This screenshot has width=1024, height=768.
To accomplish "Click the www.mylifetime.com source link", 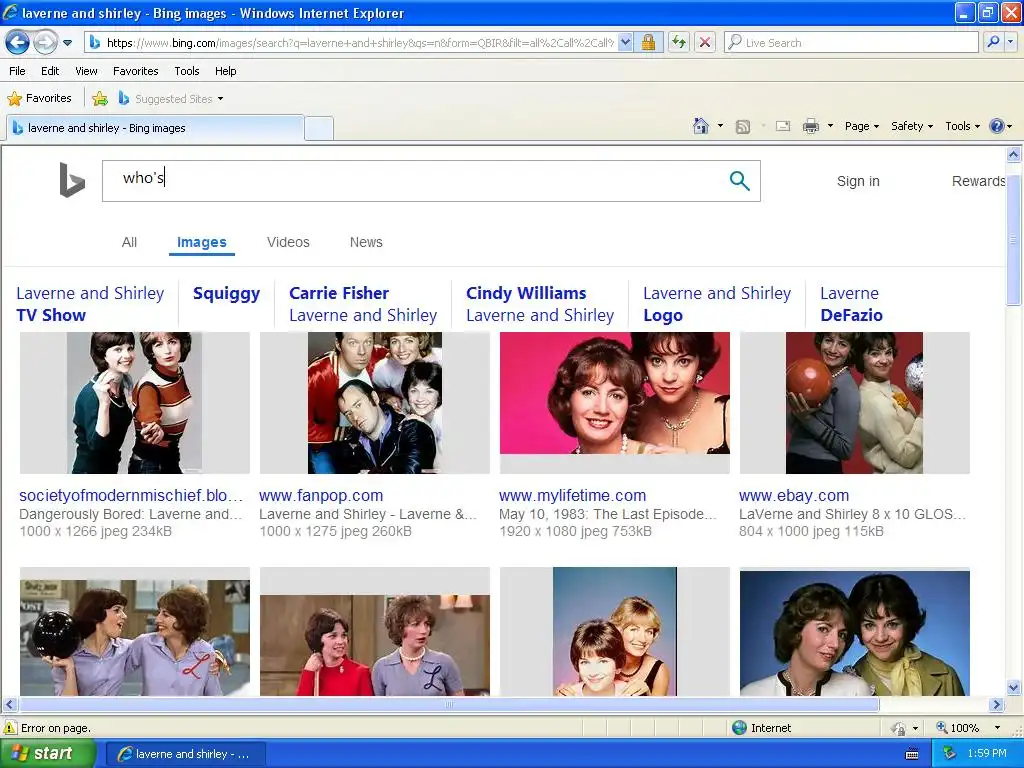I will click(573, 496).
